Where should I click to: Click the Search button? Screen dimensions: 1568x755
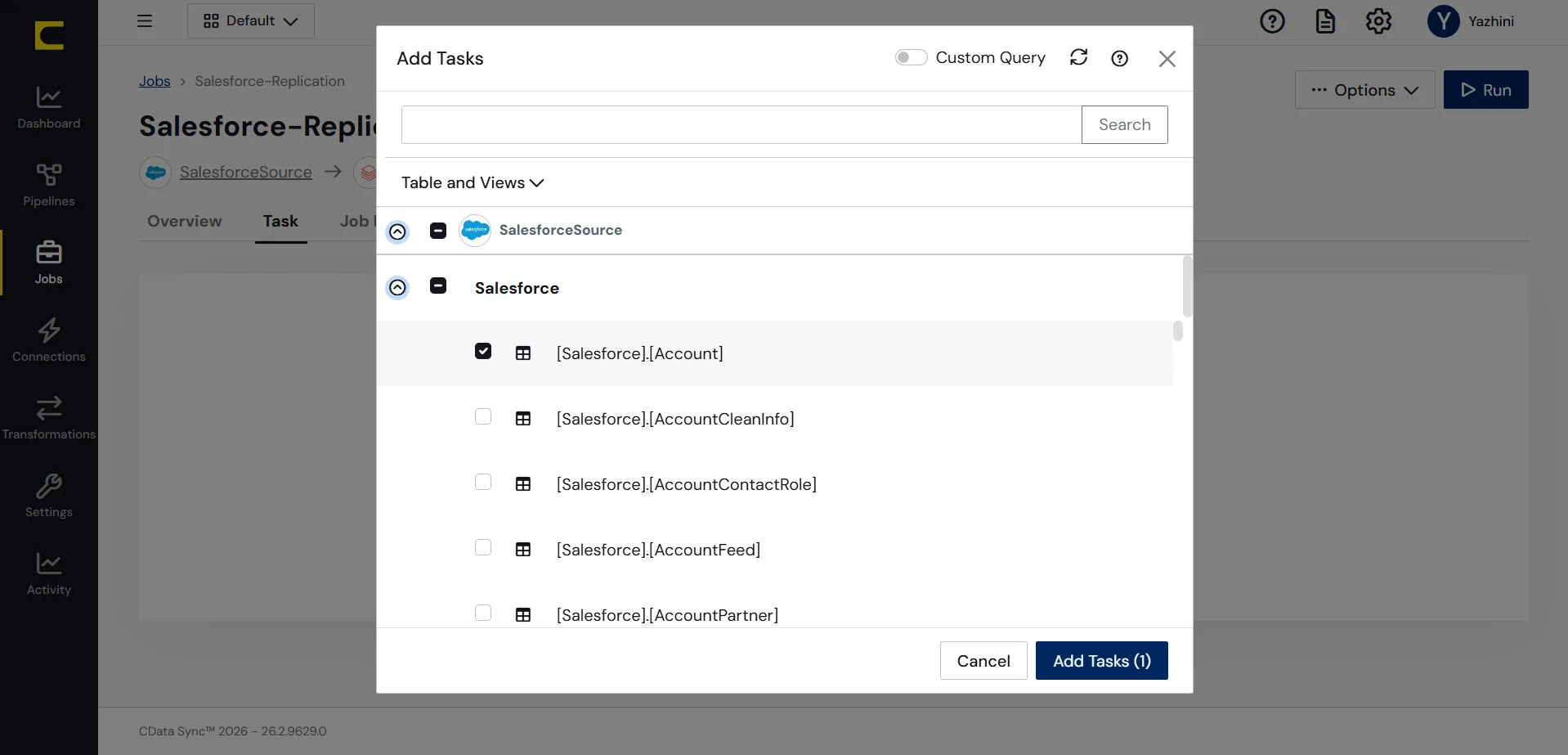tap(1124, 124)
